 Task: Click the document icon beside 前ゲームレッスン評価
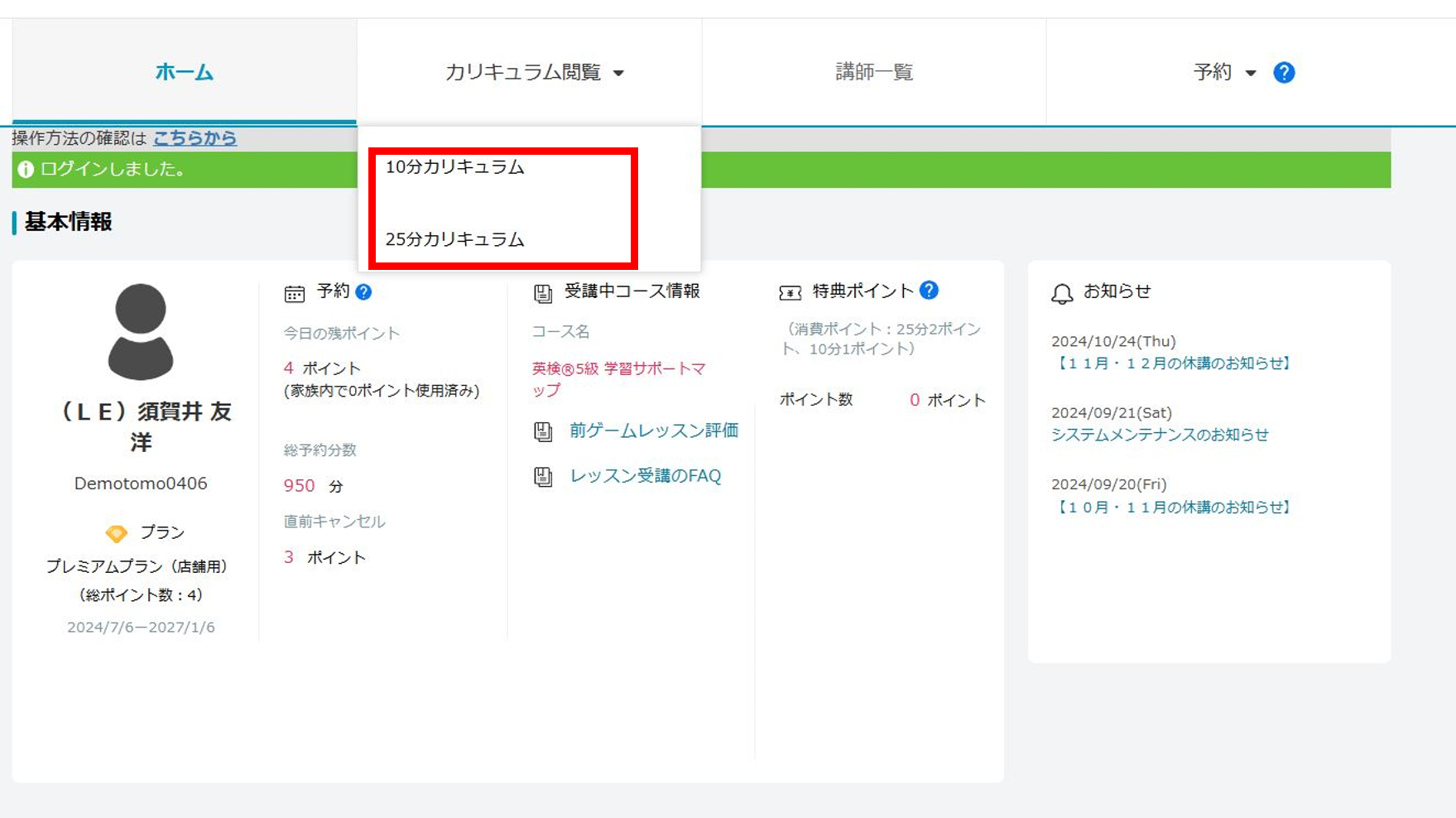(x=543, y=431)
